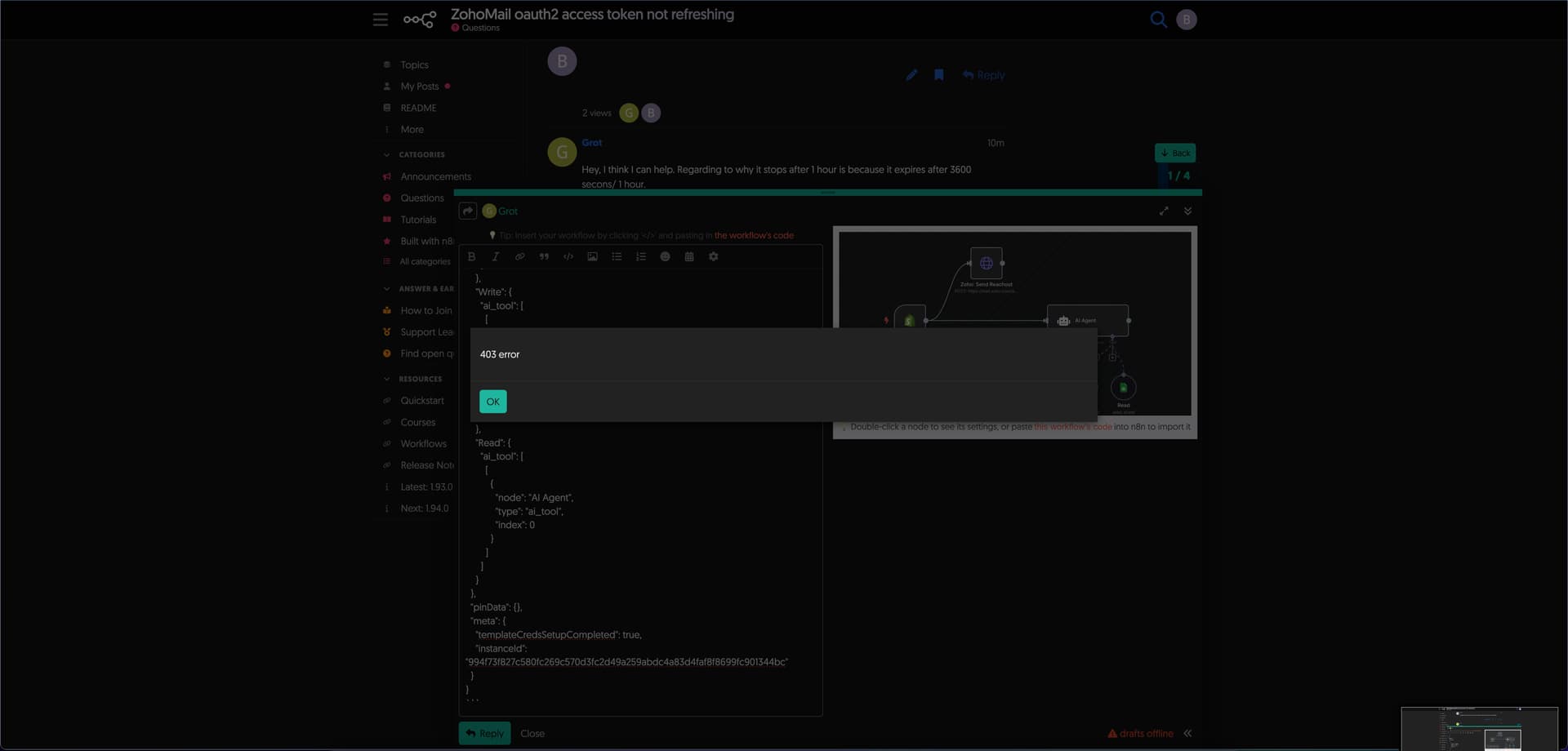Click the Back button in timeline
Viewport: 1568px width, 751px height.
(x=1175, y=153)
